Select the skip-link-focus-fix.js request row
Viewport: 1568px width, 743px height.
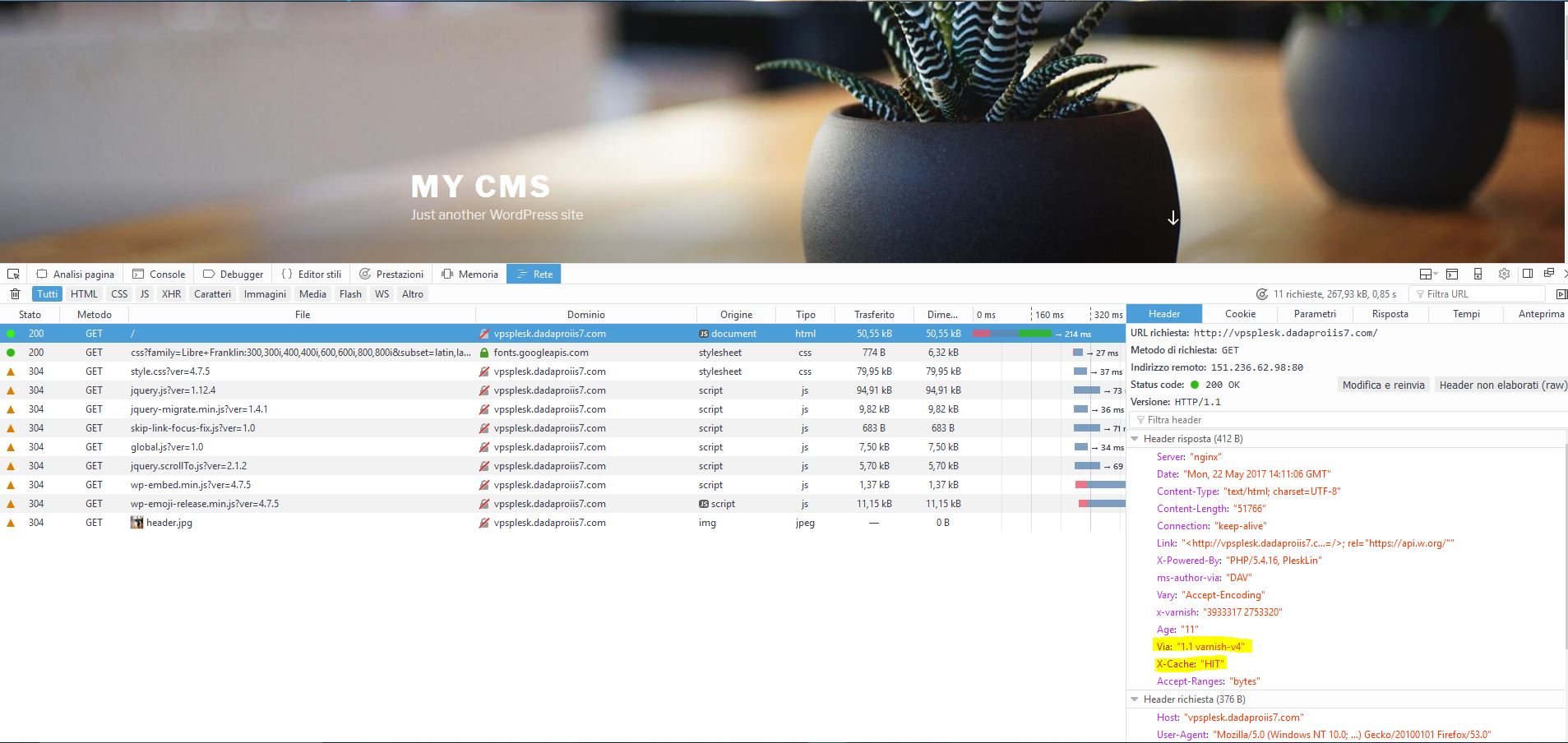(x=562, y=428)
